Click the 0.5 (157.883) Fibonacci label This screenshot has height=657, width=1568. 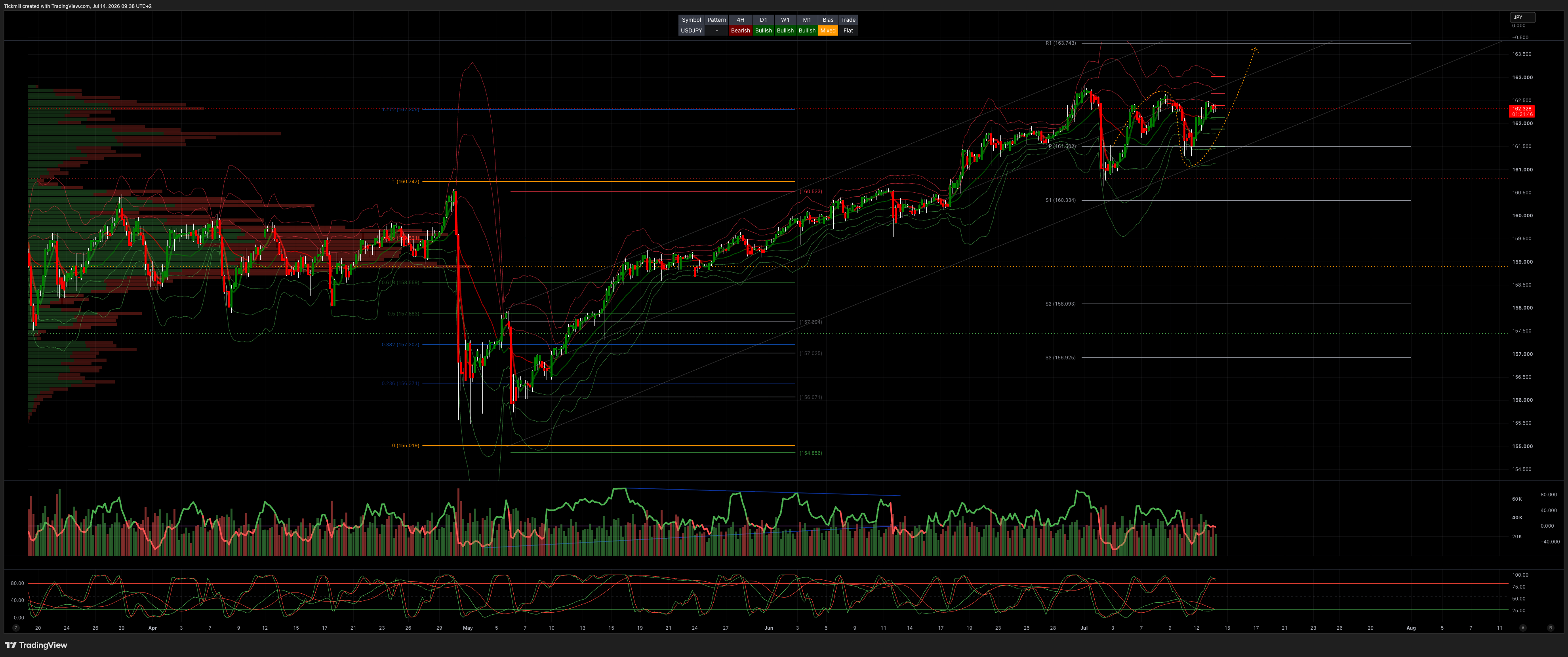point(403,314)
